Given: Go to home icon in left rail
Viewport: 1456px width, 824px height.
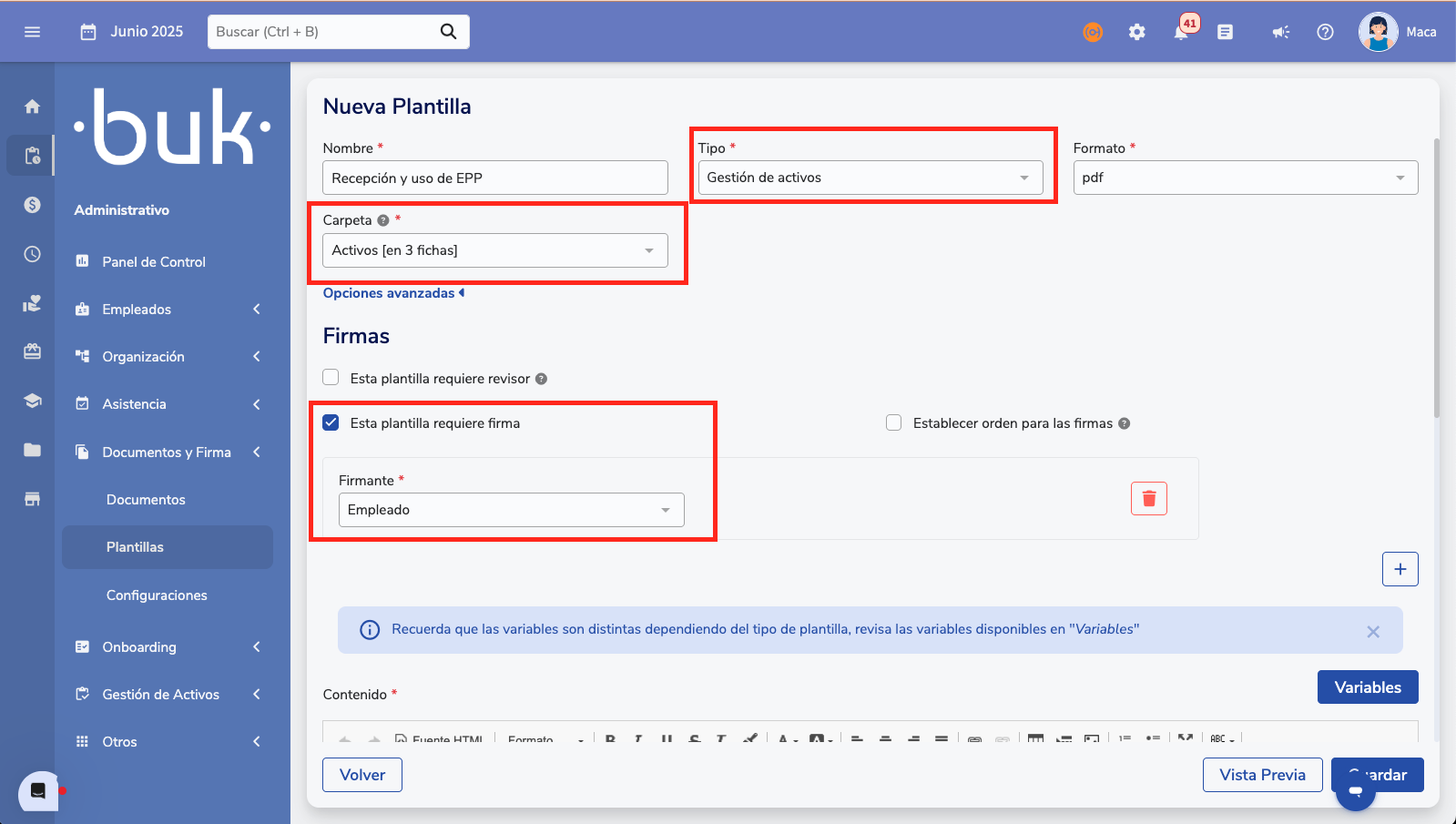Looking at the screenshot, I should (33, 107).
